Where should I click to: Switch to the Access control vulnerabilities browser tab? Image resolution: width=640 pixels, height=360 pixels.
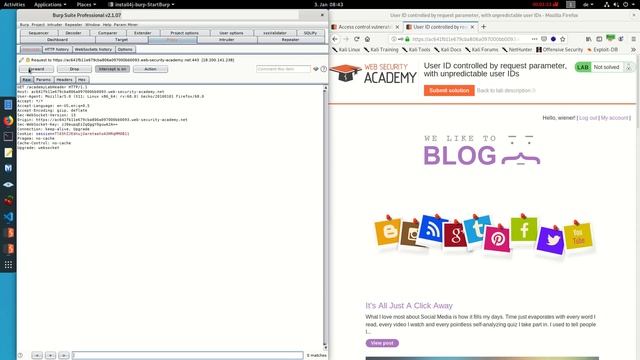click(x=365, y=27)
